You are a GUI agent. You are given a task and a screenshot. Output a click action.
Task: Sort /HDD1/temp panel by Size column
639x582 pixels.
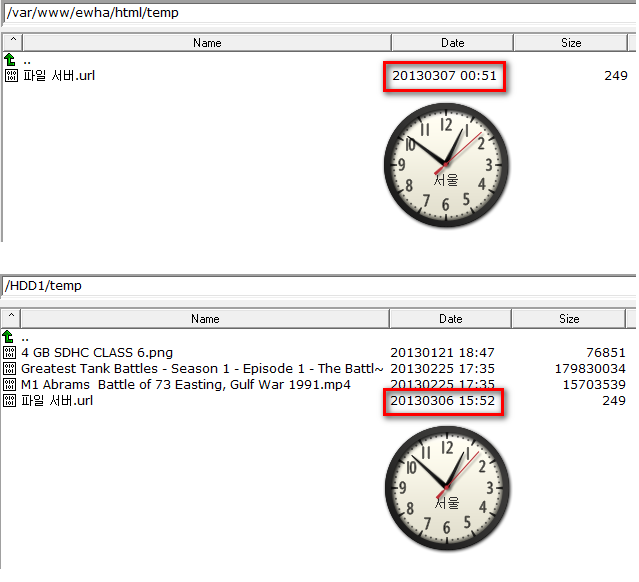[x=568, y=318]
